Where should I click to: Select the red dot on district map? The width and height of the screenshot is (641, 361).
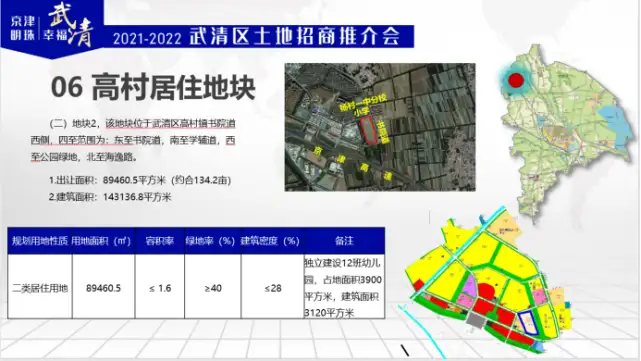click(515, 80)
